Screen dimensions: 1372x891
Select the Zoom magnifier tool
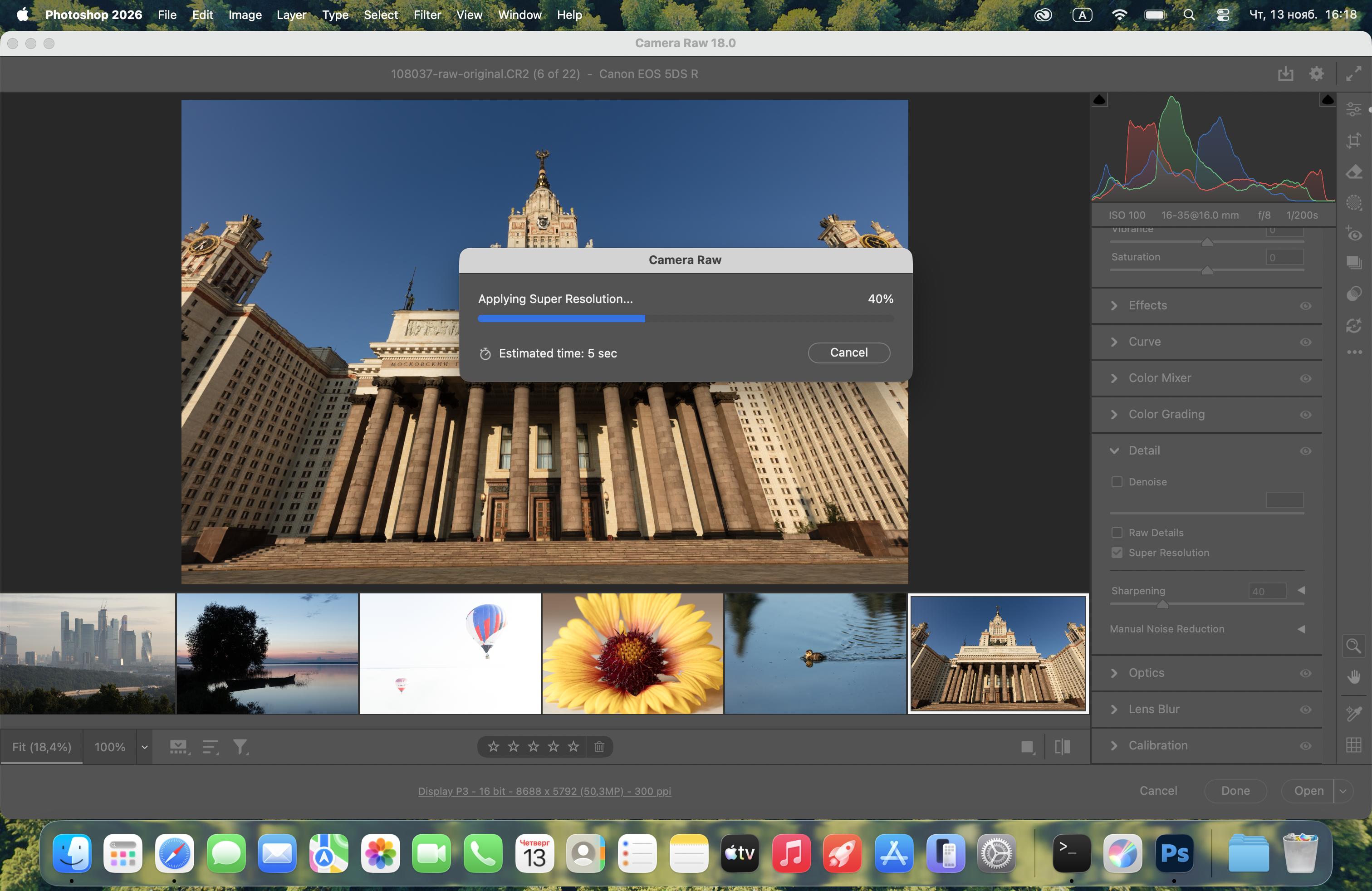tap(1353, 646)
